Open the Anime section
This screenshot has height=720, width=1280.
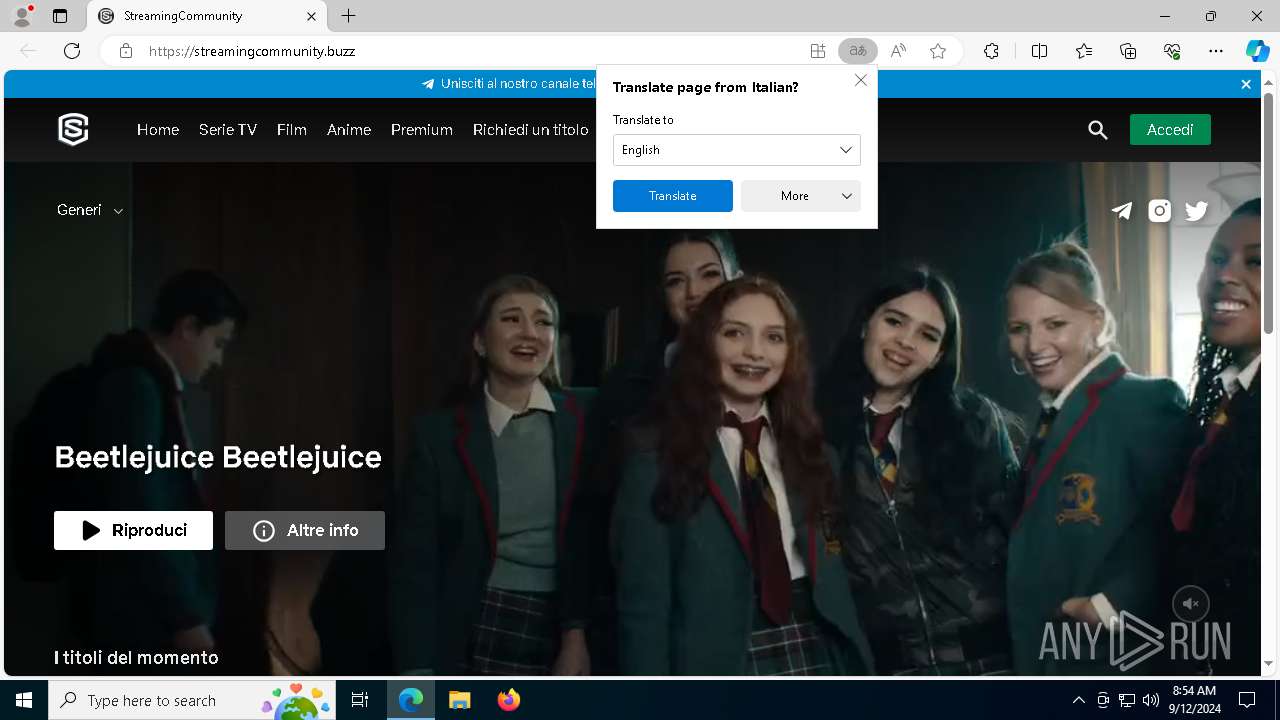(349, 130)
